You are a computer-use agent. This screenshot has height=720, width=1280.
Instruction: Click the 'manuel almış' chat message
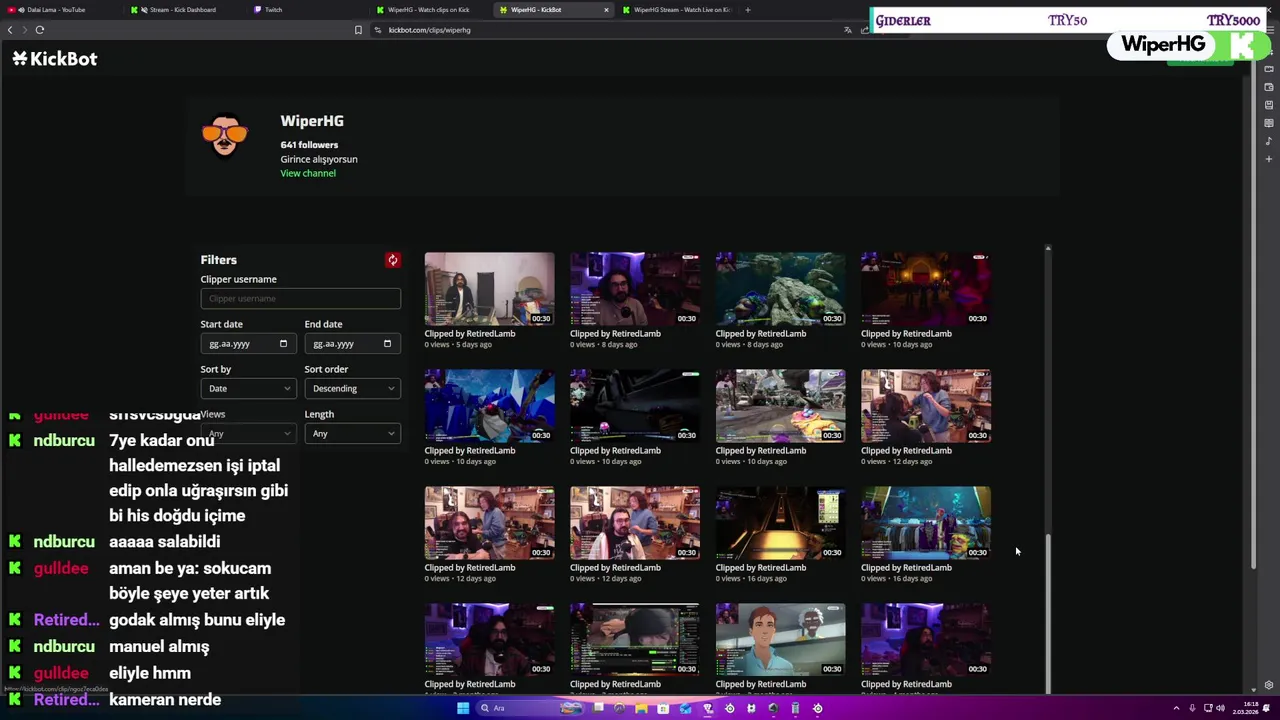tap(159, 646)
